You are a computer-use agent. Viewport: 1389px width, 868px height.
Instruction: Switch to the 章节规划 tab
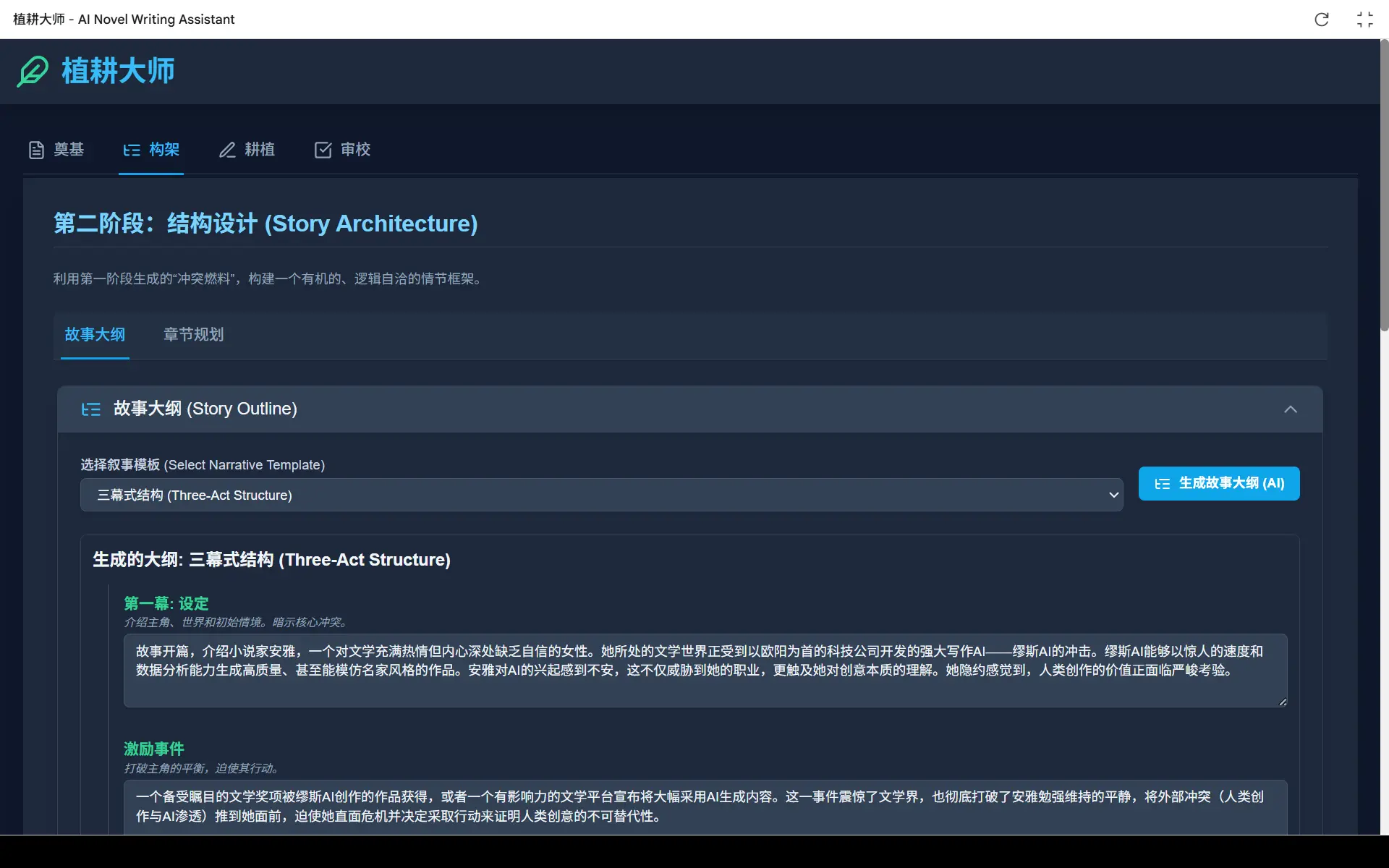coord(193,334)
